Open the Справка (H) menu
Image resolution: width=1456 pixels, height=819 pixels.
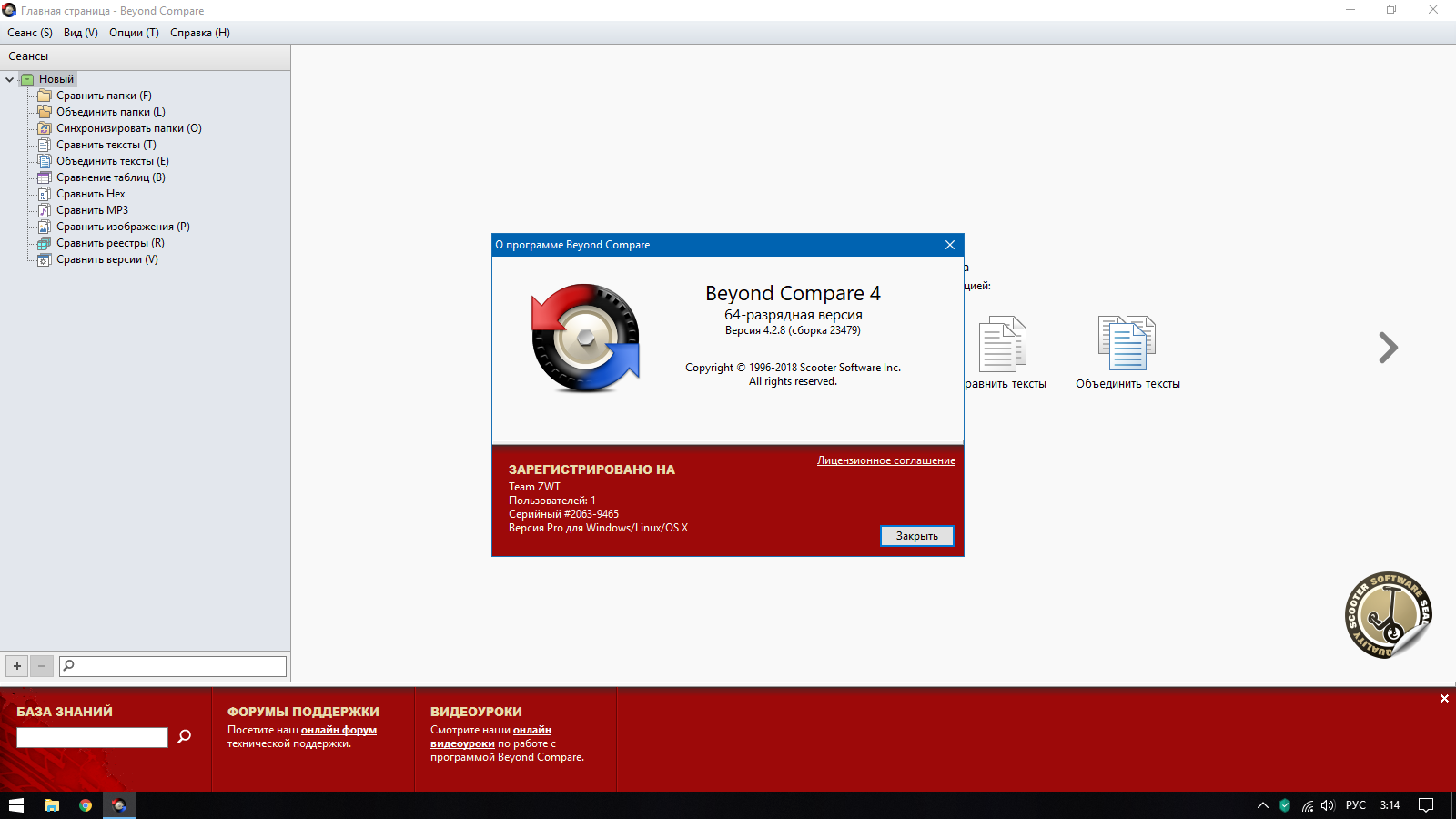tap(199, 33)
